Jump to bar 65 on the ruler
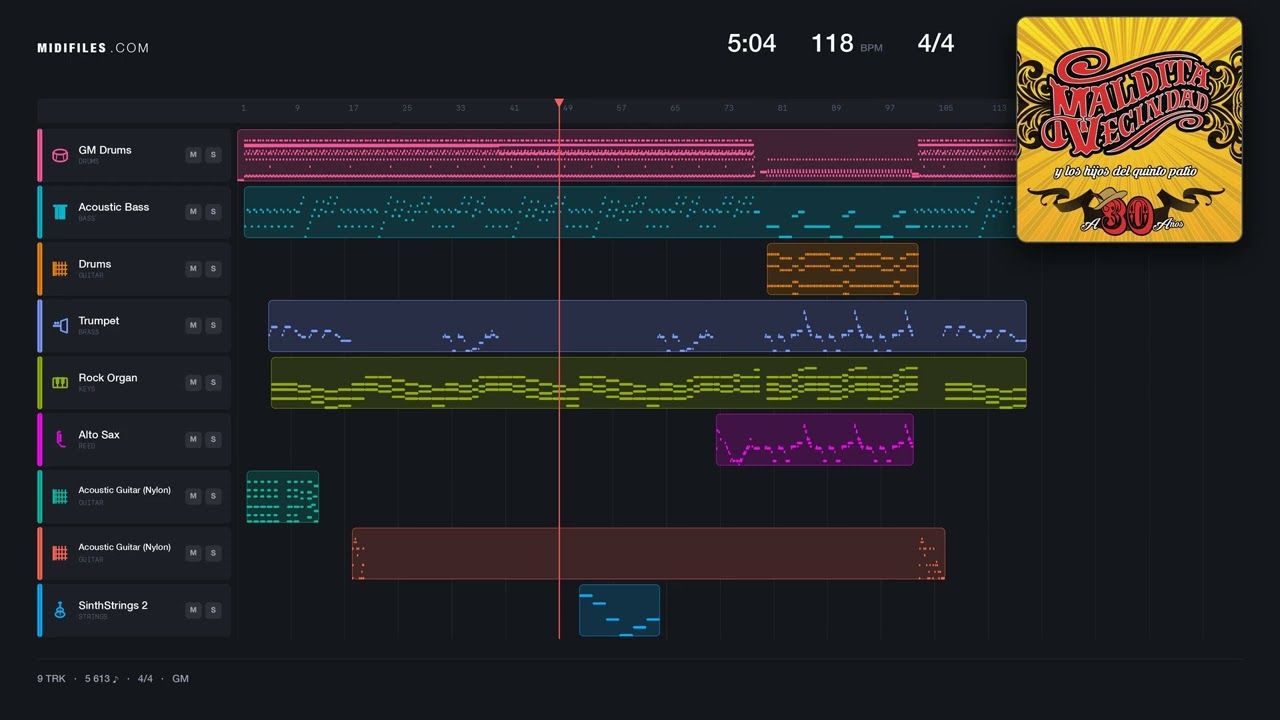 pos(675,108)
